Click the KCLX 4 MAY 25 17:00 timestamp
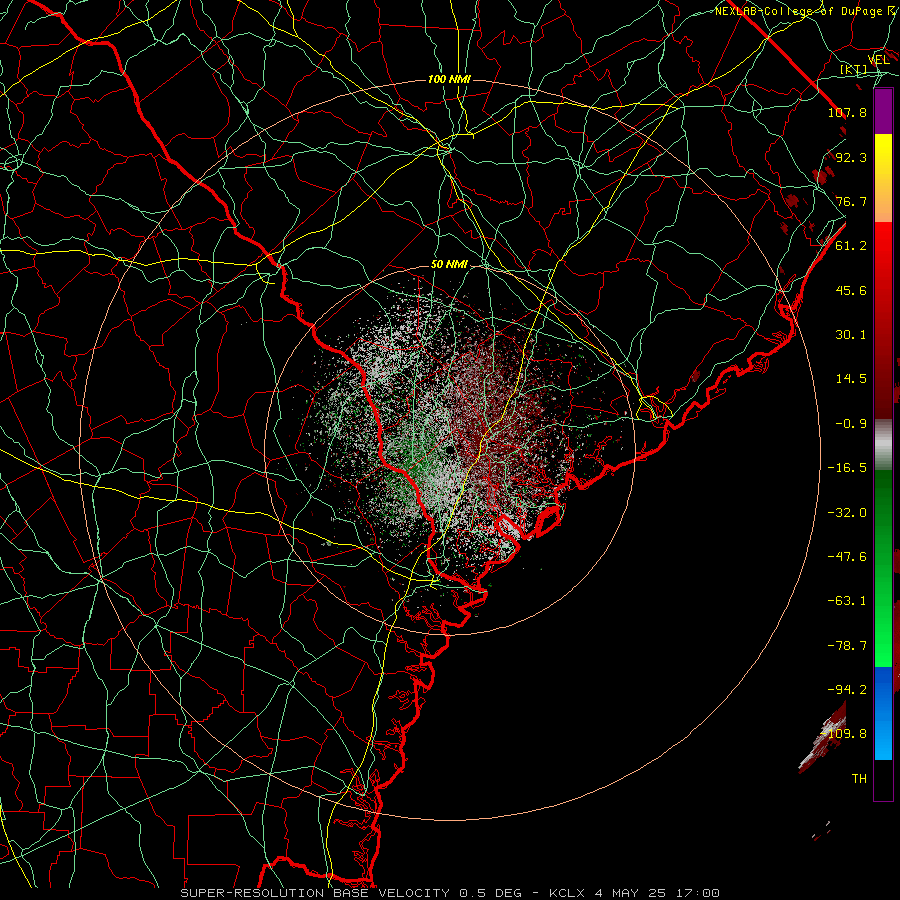The image size is (900, 900). tap(634, 893)
